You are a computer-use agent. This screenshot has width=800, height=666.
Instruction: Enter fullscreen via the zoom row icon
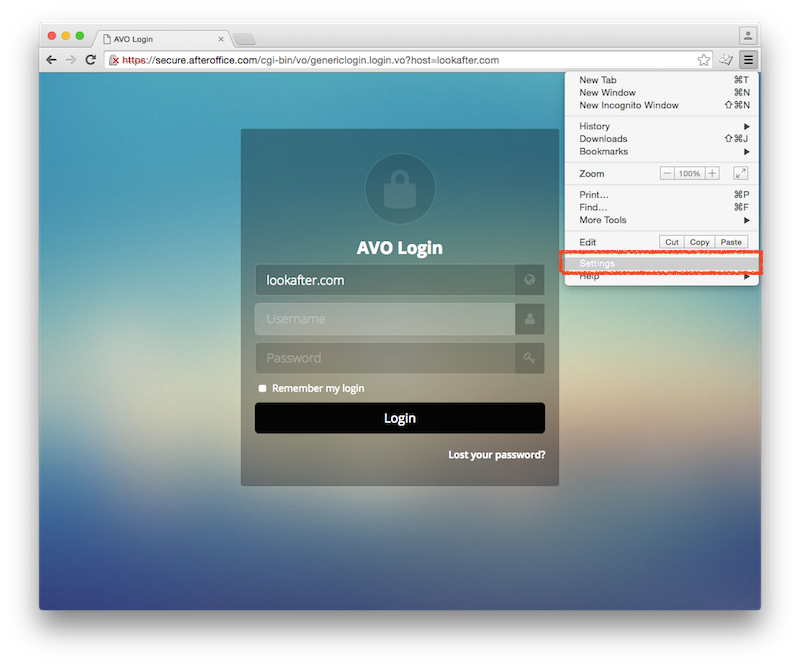pyautogui.click(x=741, y=173)
